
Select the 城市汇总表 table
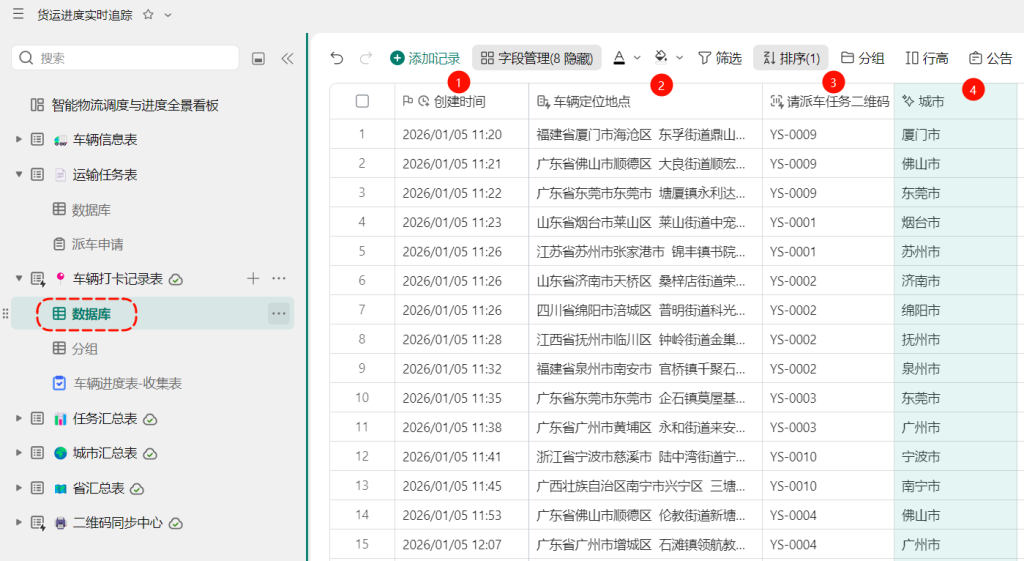105,453
